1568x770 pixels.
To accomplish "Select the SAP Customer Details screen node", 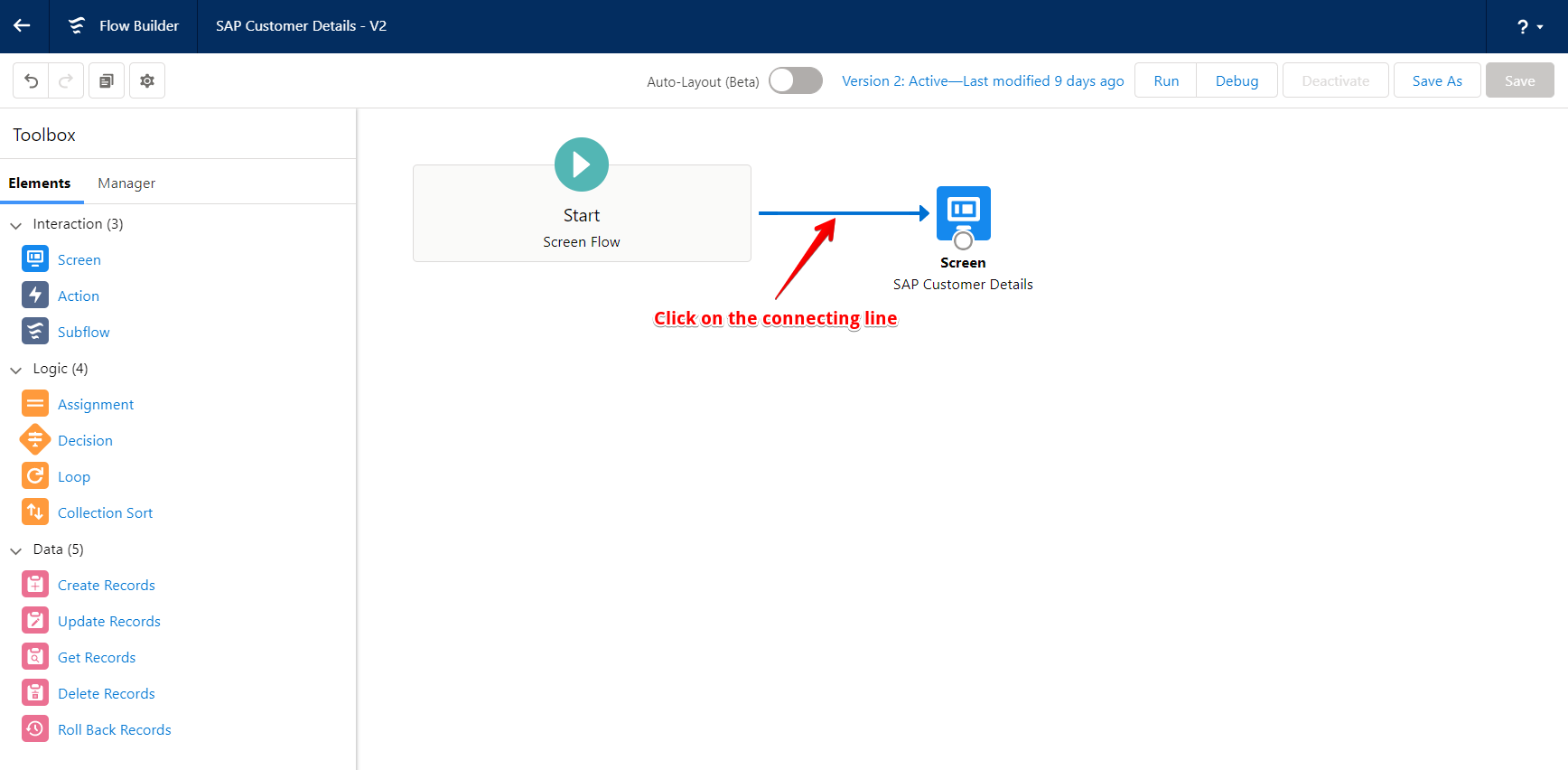I will click(x=964, y=213).
